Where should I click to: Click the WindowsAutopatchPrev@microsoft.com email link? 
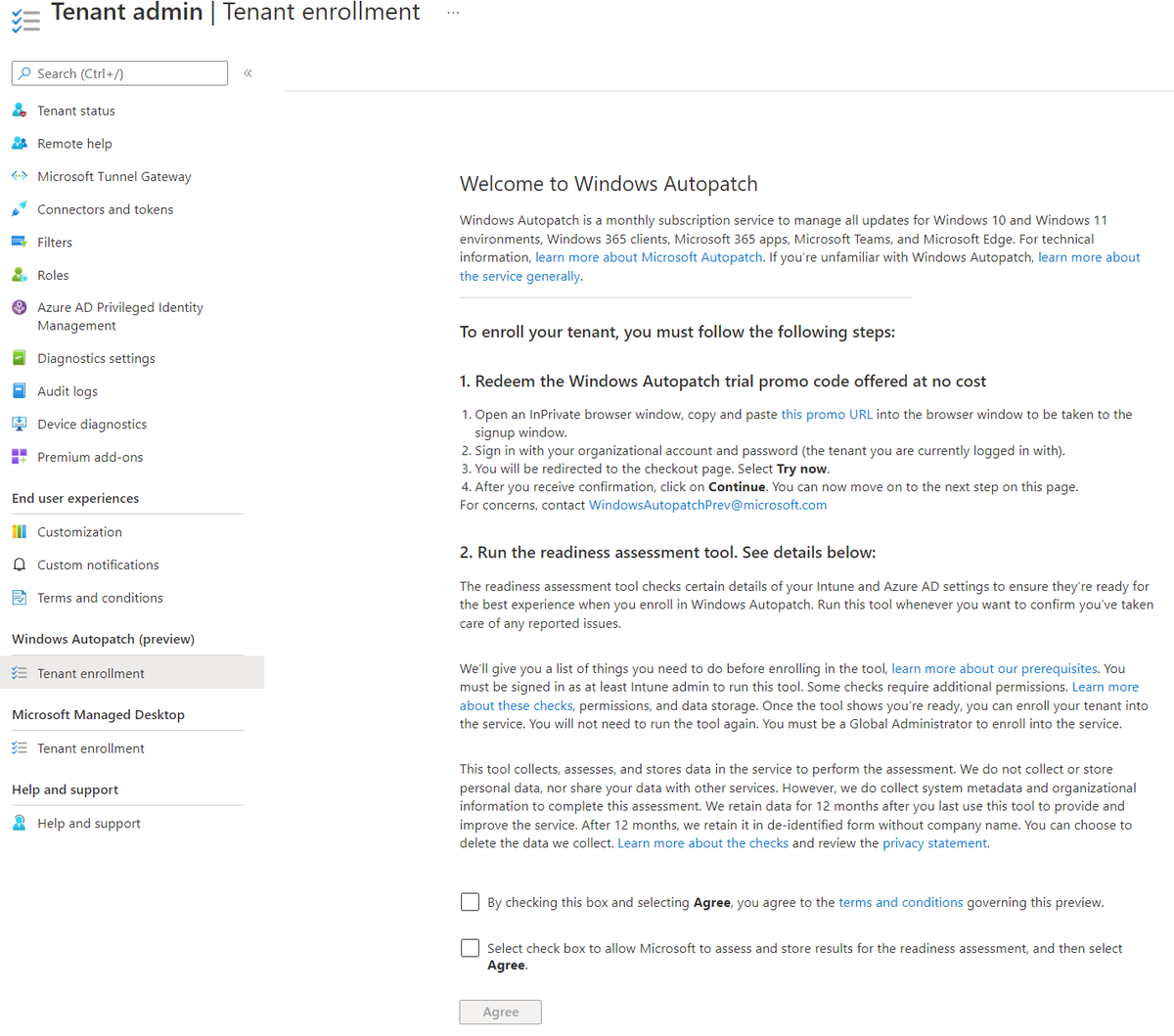pos(707,505)
